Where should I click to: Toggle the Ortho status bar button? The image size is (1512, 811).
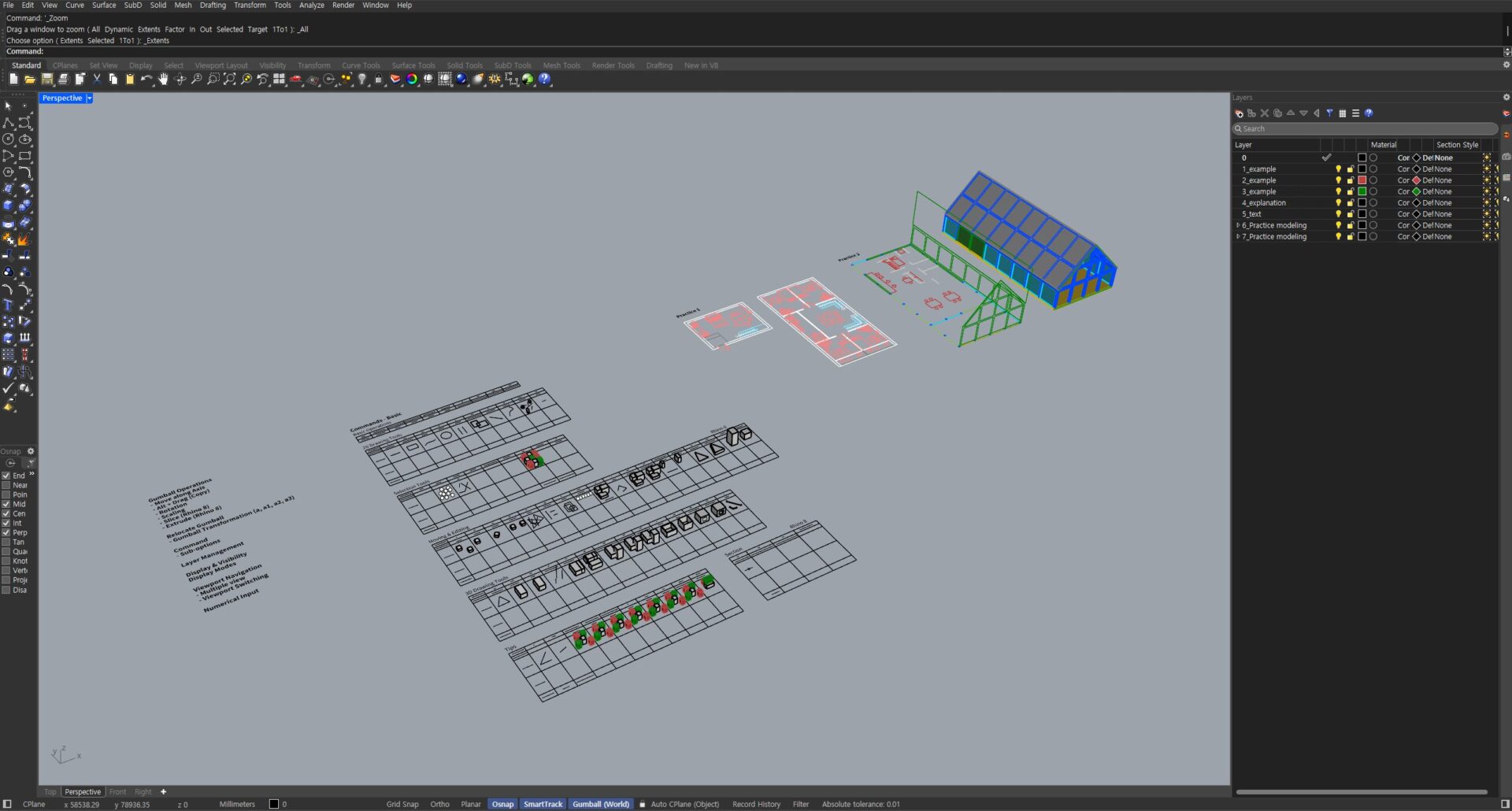(x=439, y=804)
